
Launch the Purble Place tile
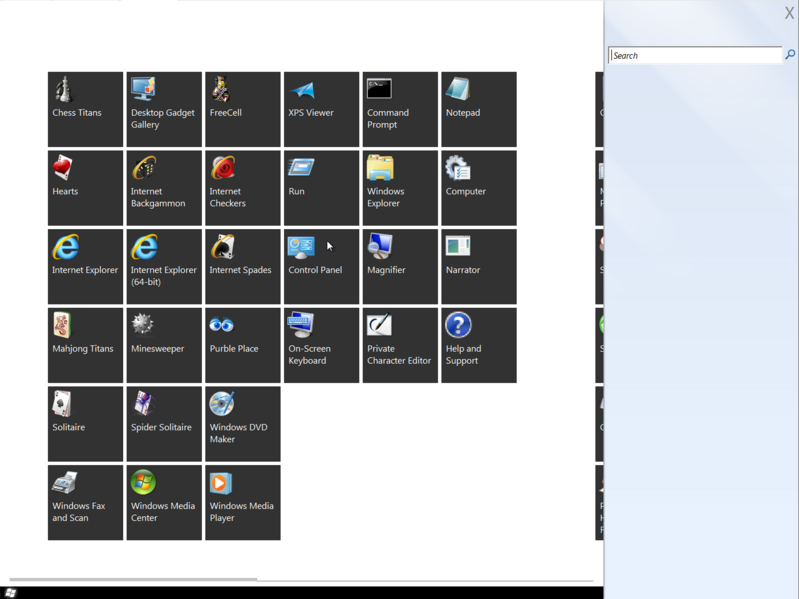tap(243, 345)
